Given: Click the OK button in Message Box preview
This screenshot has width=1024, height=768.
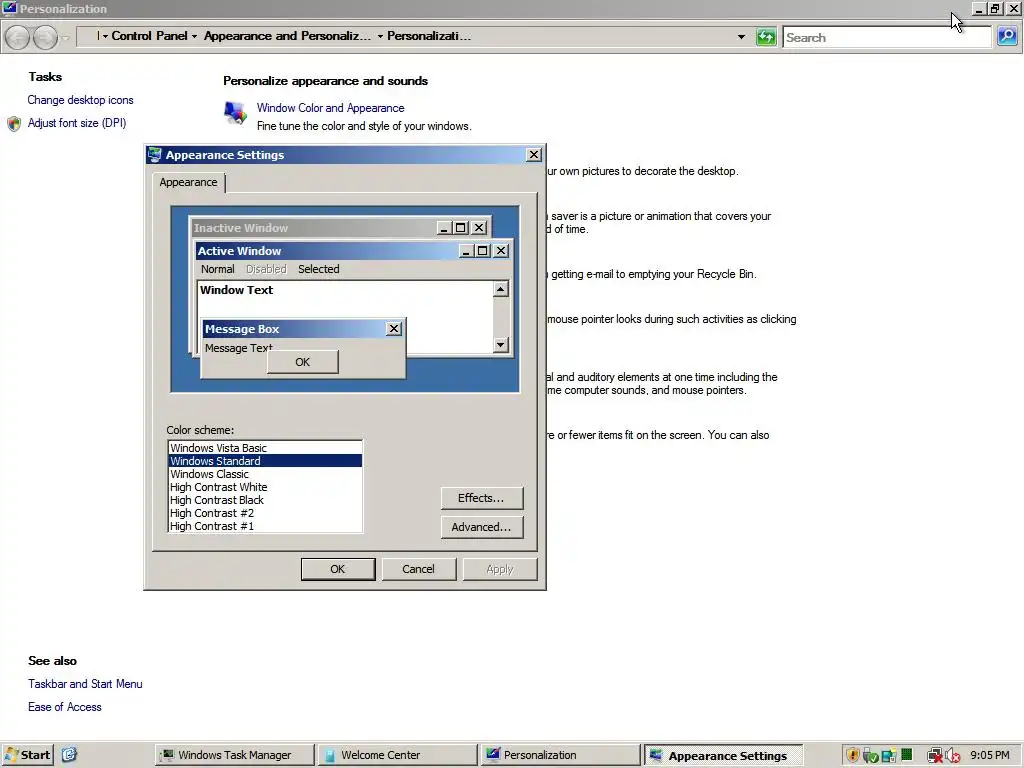Looking at the screenshot, I should (302, 362).
